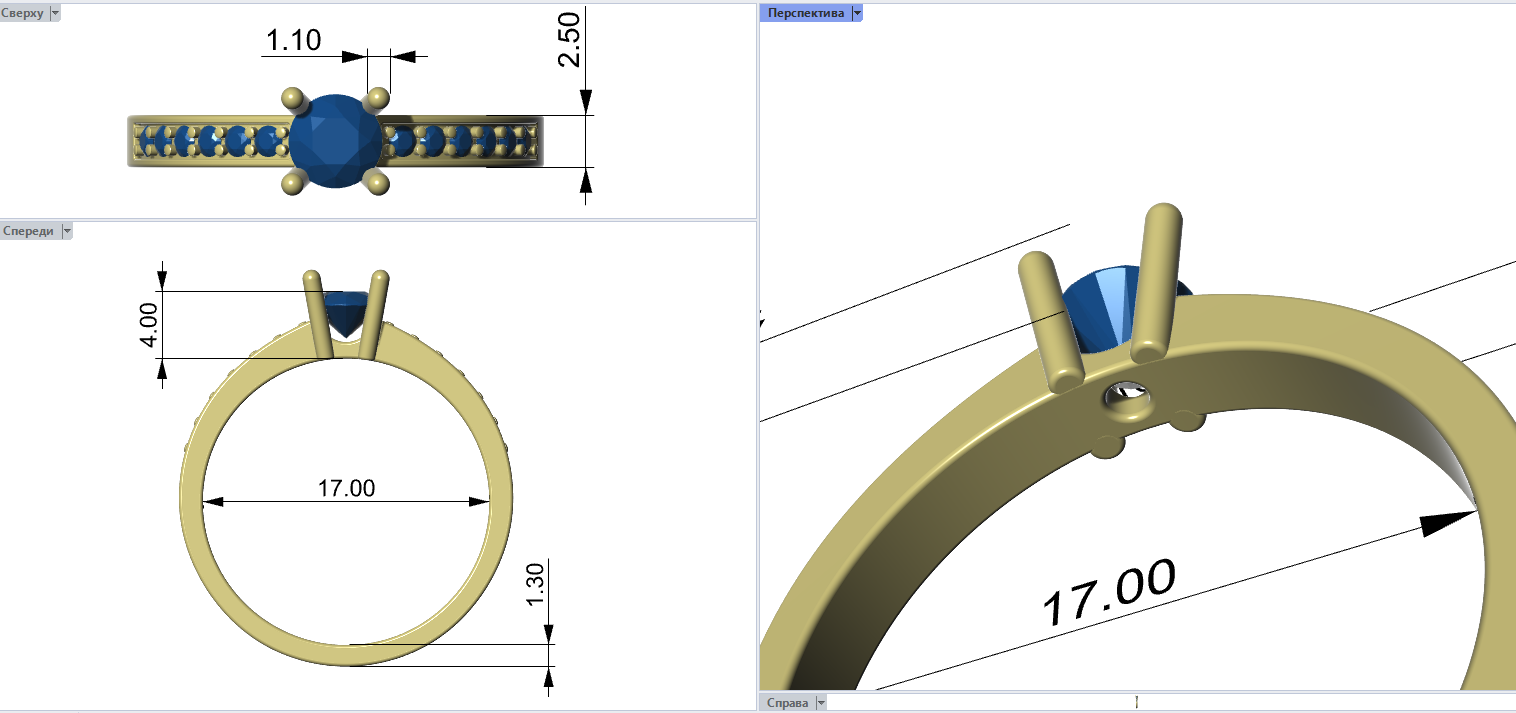This screenshot has height=713, width=1516.
Task: Pick the 17.00 dimension in front view
Action: tap(346, 488)
